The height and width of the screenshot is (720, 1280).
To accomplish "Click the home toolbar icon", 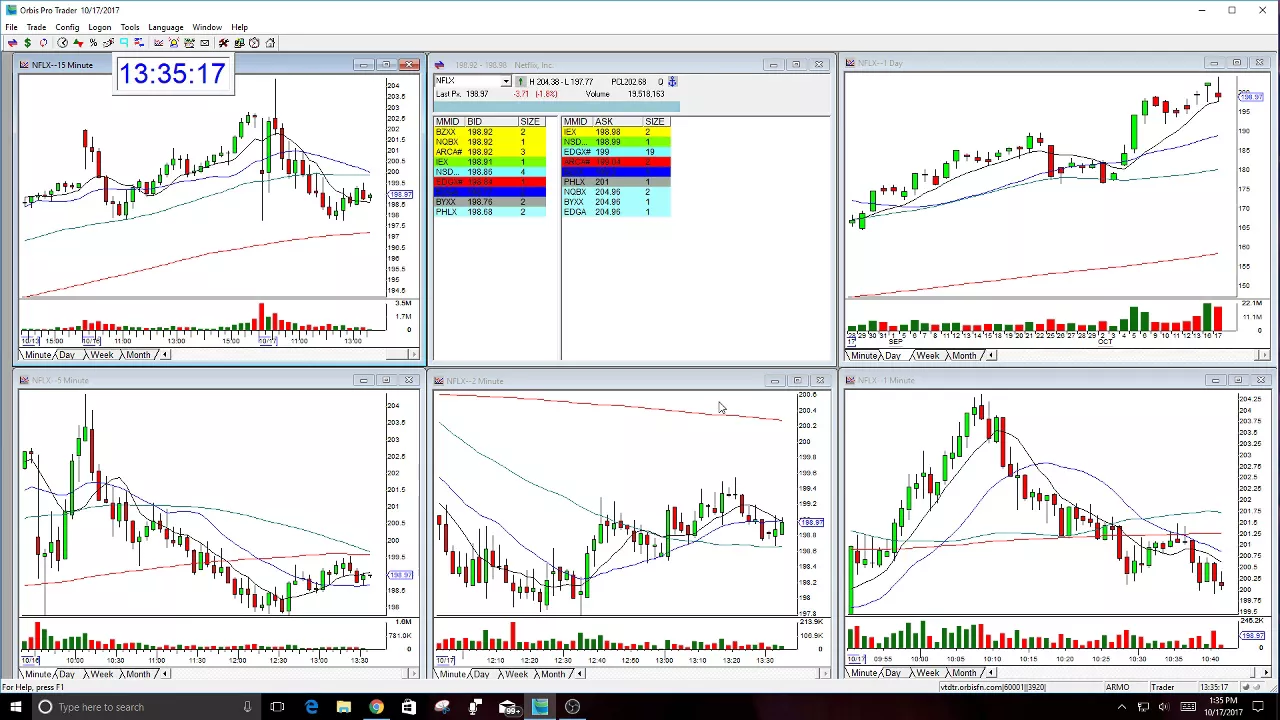I will click(x=270, y=43).
